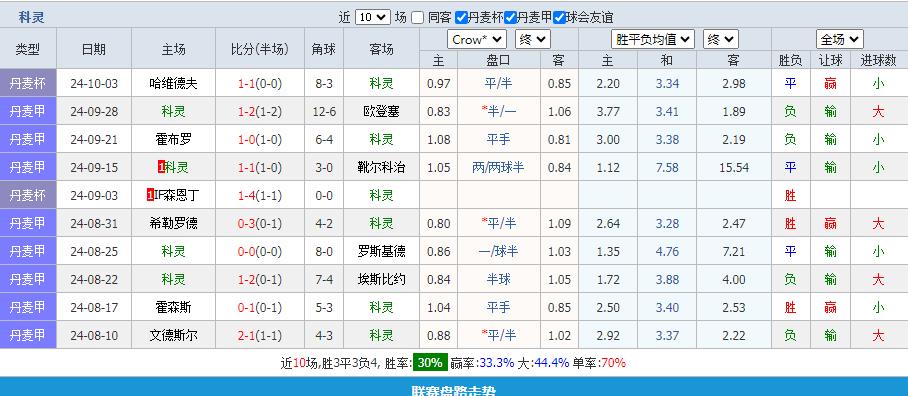This screenshot has width=908, height=396.
Task: Click the 1-1(0-0) score on 24-10-03
Action: click(x=259, y=83)
